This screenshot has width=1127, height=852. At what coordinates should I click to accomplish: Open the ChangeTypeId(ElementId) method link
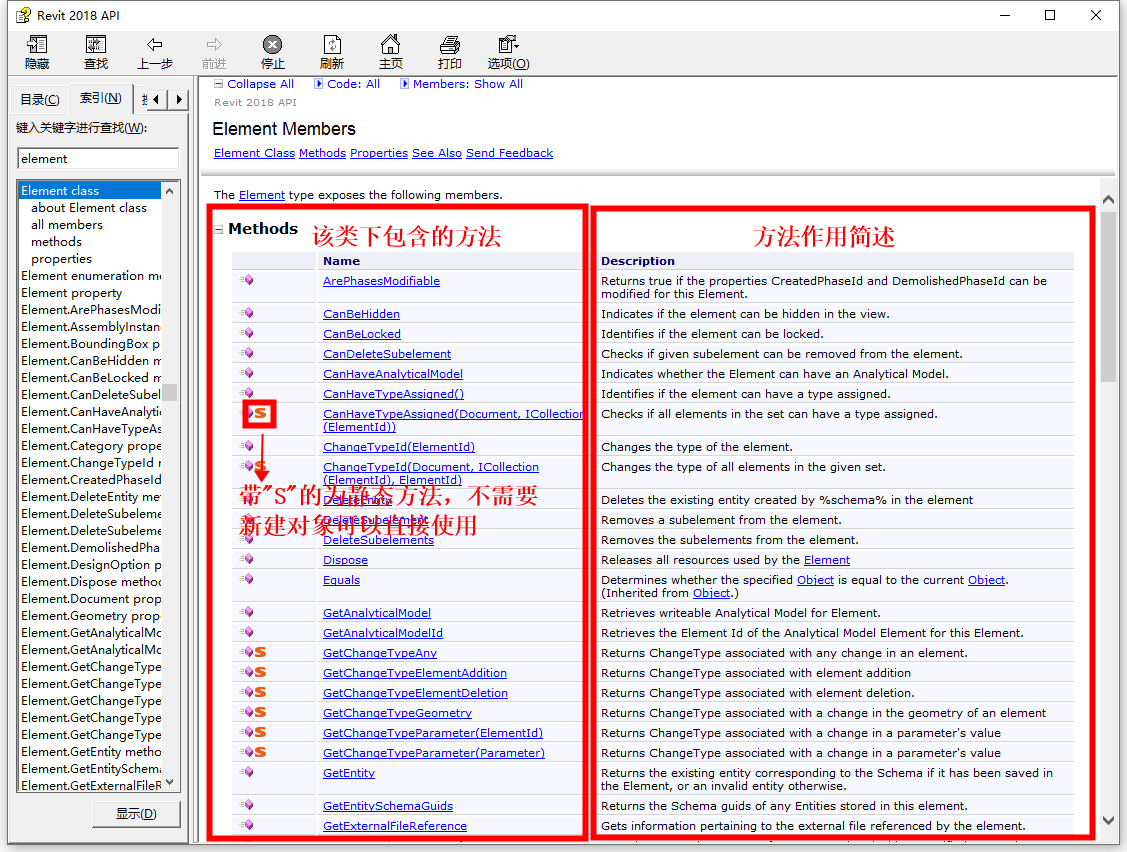point(399,447)
